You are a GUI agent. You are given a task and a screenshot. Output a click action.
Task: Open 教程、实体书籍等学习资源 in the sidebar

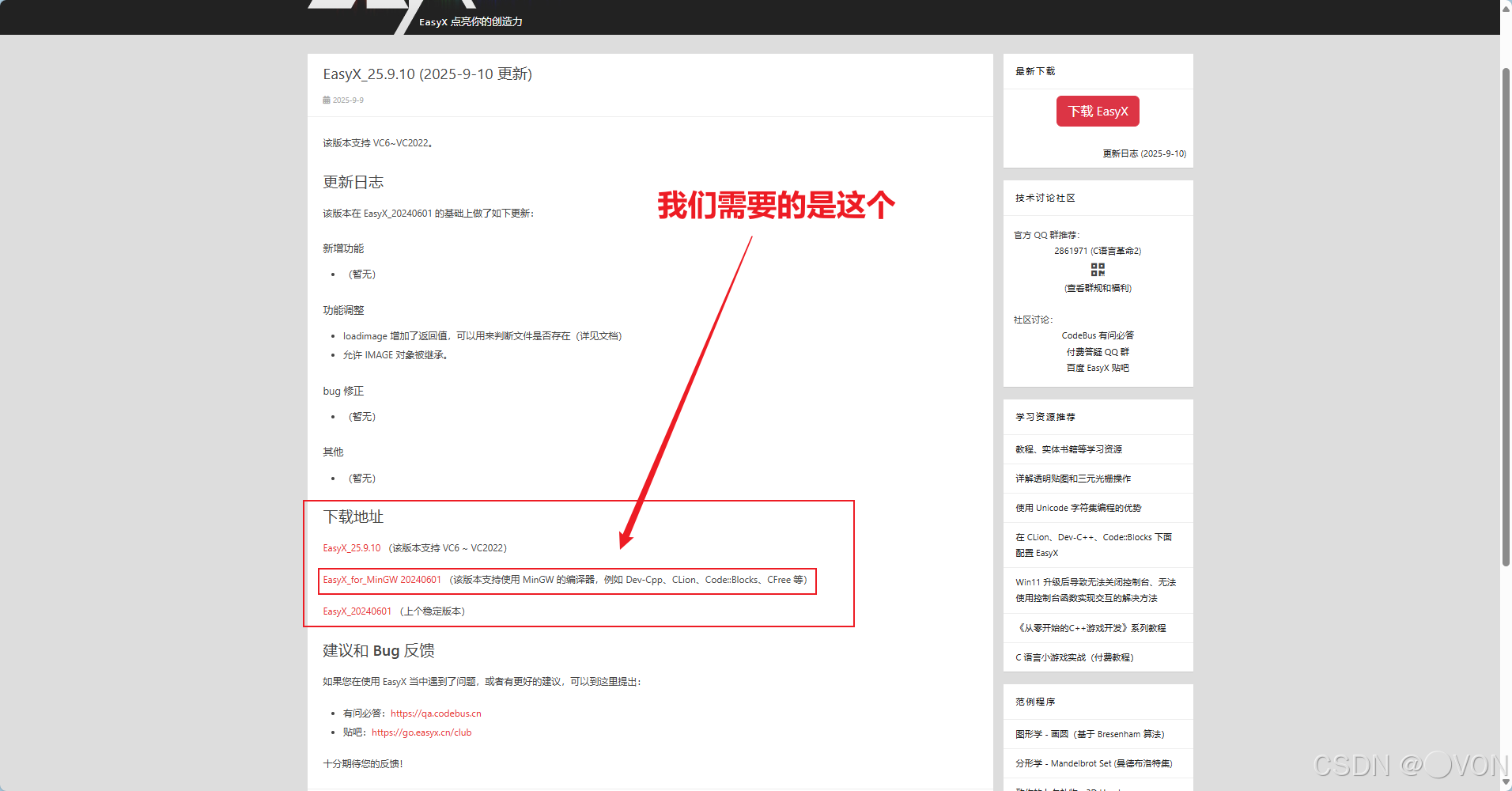(1069, 449)
